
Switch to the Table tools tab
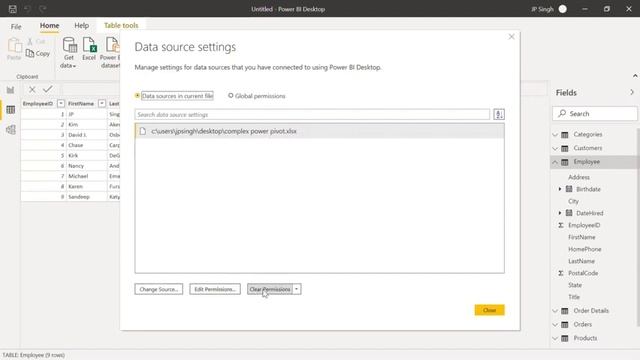click(121, 25)
